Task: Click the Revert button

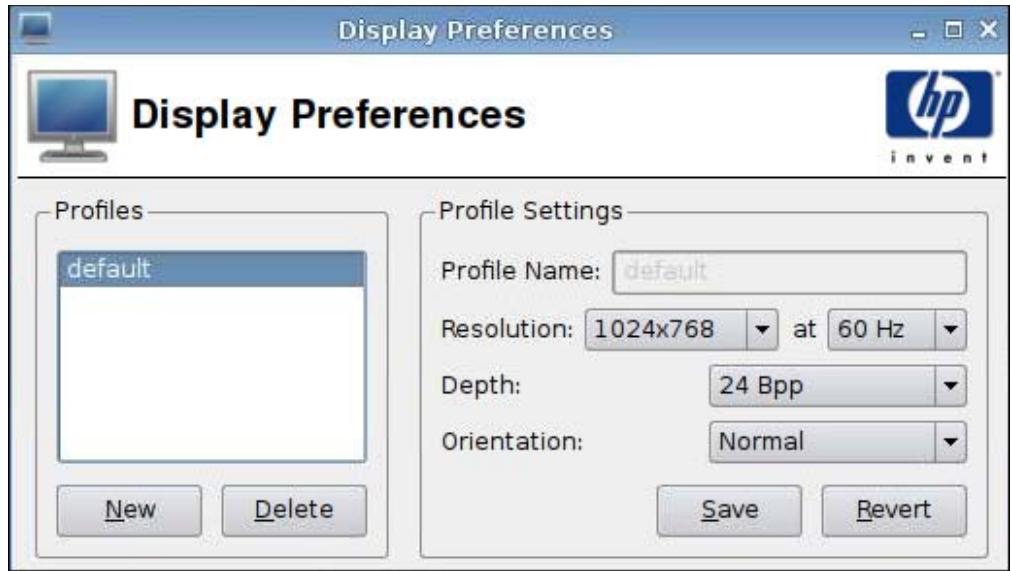Action: (894, 510)
